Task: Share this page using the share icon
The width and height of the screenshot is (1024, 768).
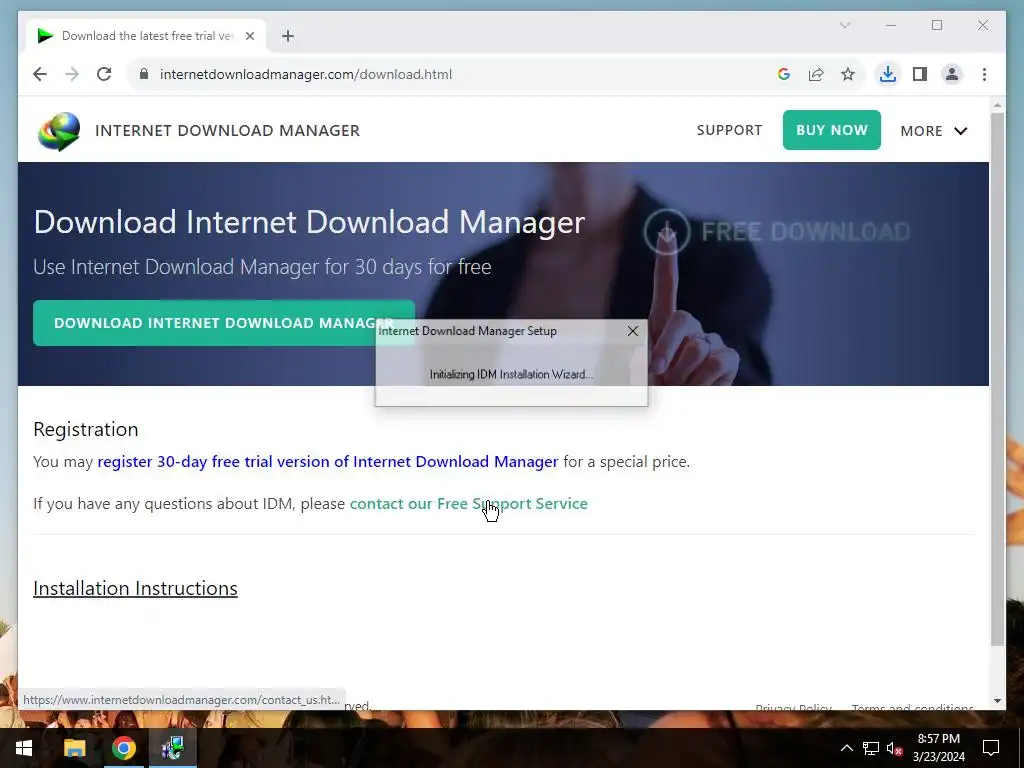Action: coord(816,74)
